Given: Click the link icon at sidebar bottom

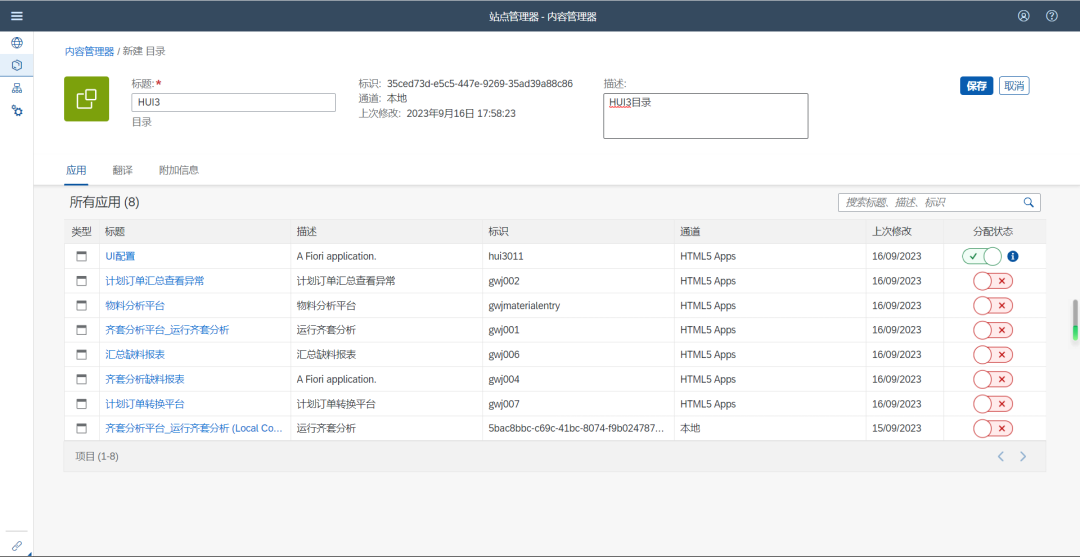Looking at the screenshot, I should tap(17, 545).
